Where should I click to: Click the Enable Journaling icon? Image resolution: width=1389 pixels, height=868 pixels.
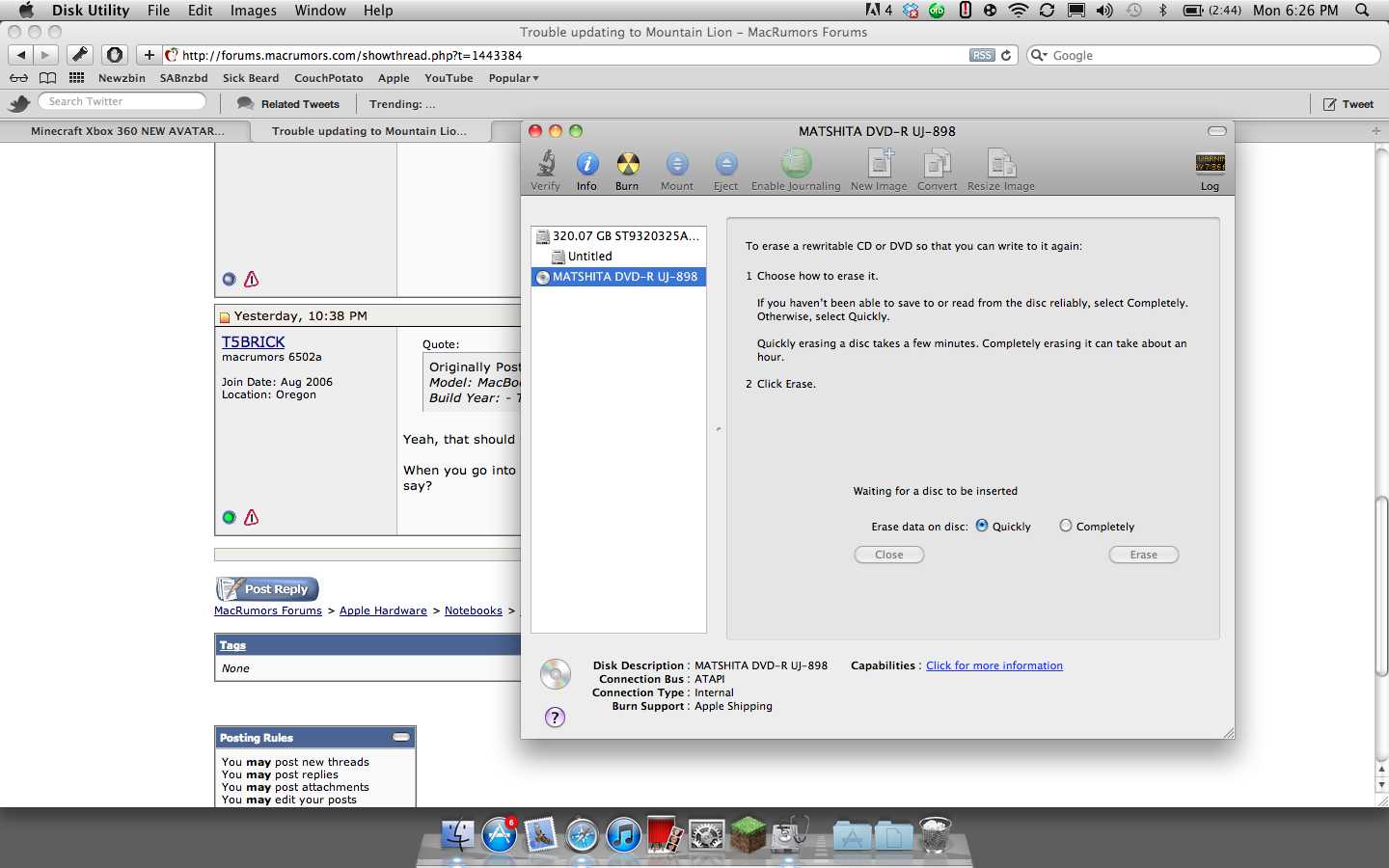[796, 163]
